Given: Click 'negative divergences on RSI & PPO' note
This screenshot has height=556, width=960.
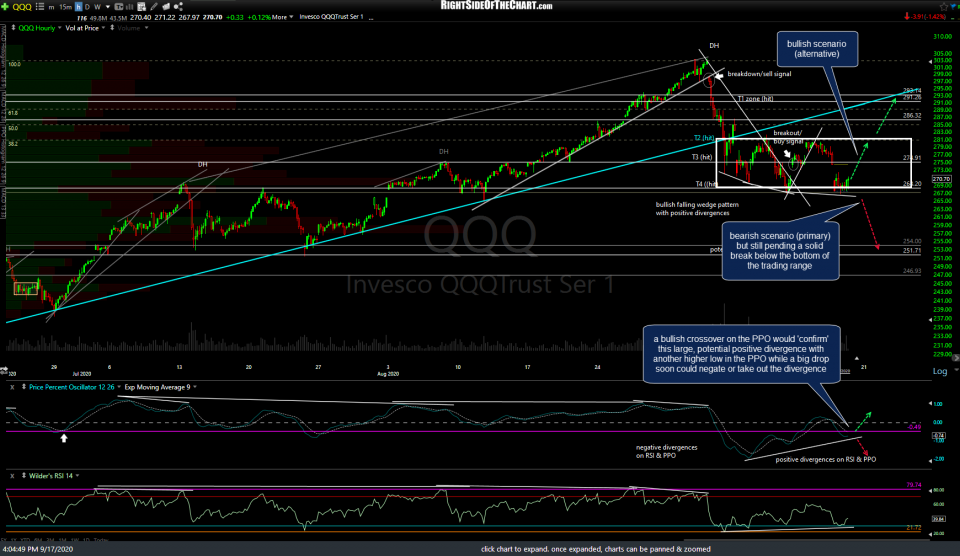Looking at the screenshot, I should [x=666, y=451].
